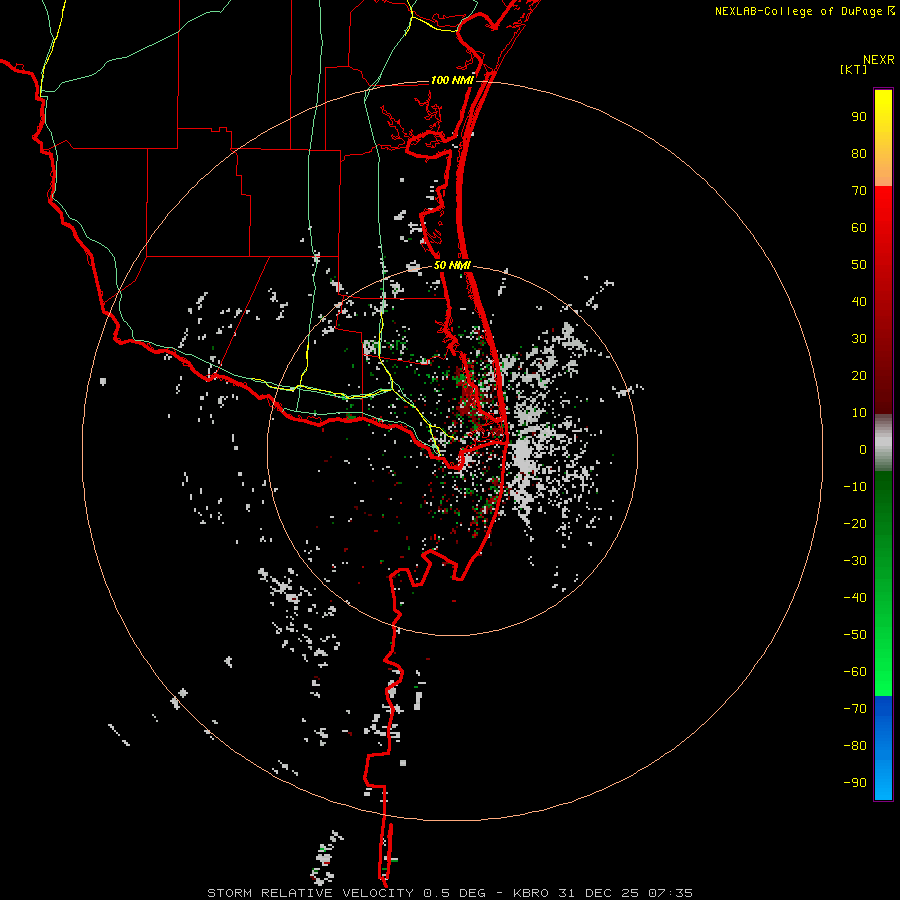Image resolution: width=900 pixels, height=900 pixels.
Task: Click the -60 value on velocity scale
Action: [x=855, y=672]
